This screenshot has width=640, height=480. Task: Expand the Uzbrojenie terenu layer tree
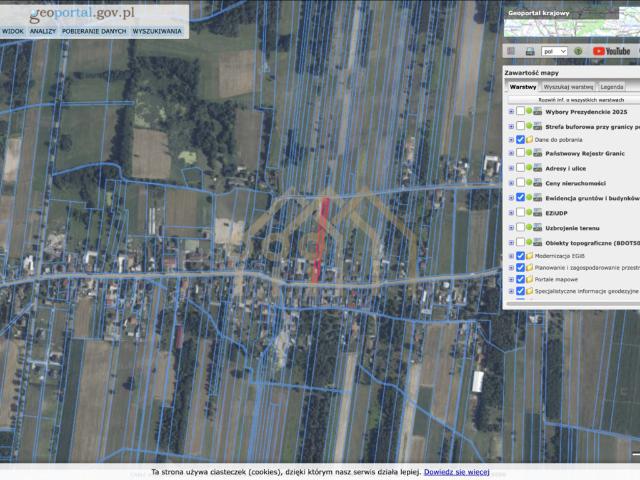pyautogui.click(x=511, y=227)
